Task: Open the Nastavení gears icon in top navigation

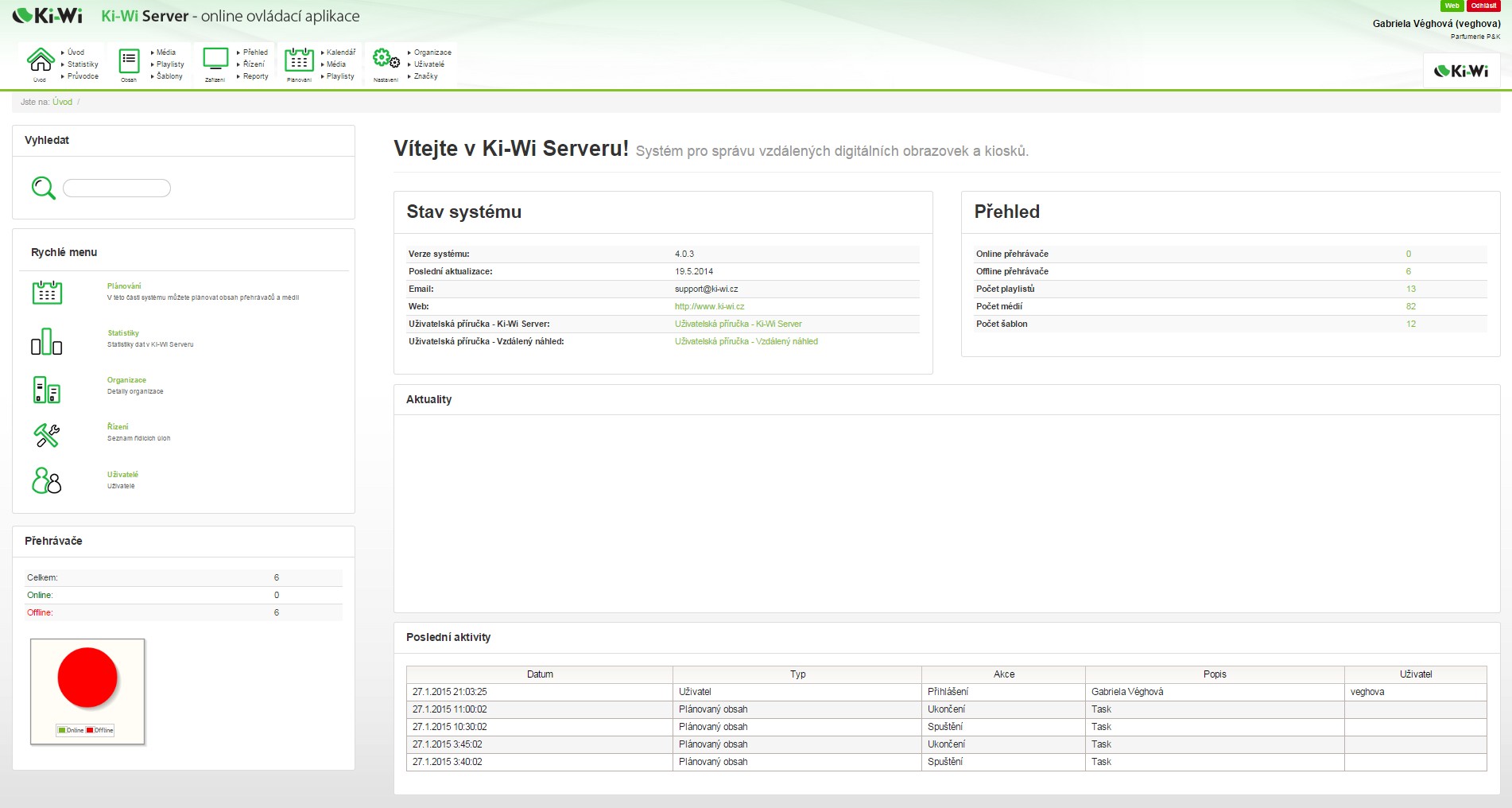Action: 386,59
